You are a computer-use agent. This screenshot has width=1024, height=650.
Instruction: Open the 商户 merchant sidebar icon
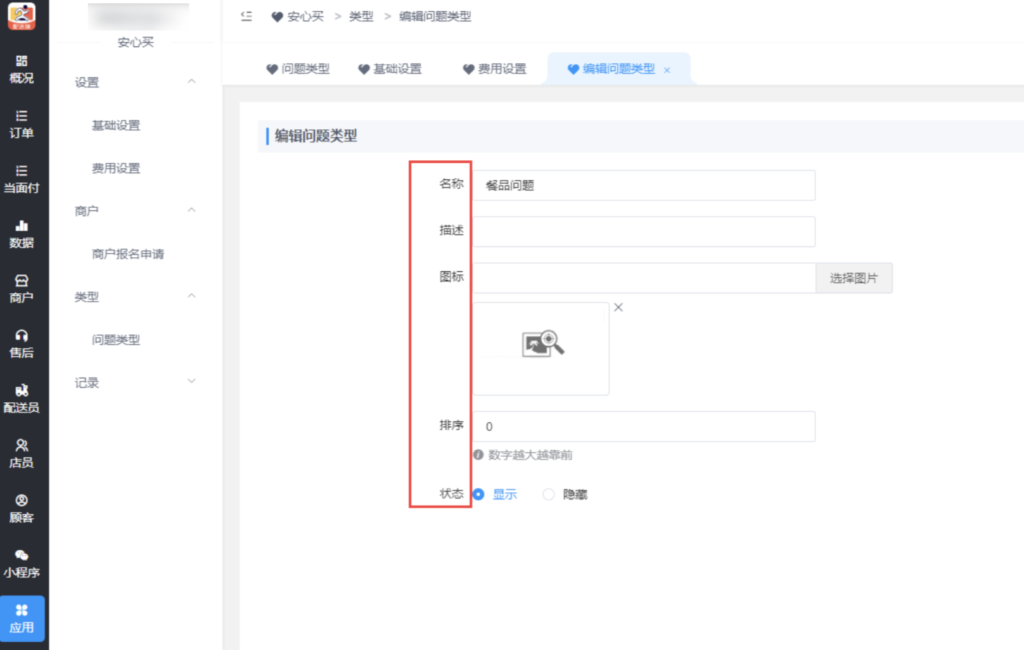[x=22, y=290]
